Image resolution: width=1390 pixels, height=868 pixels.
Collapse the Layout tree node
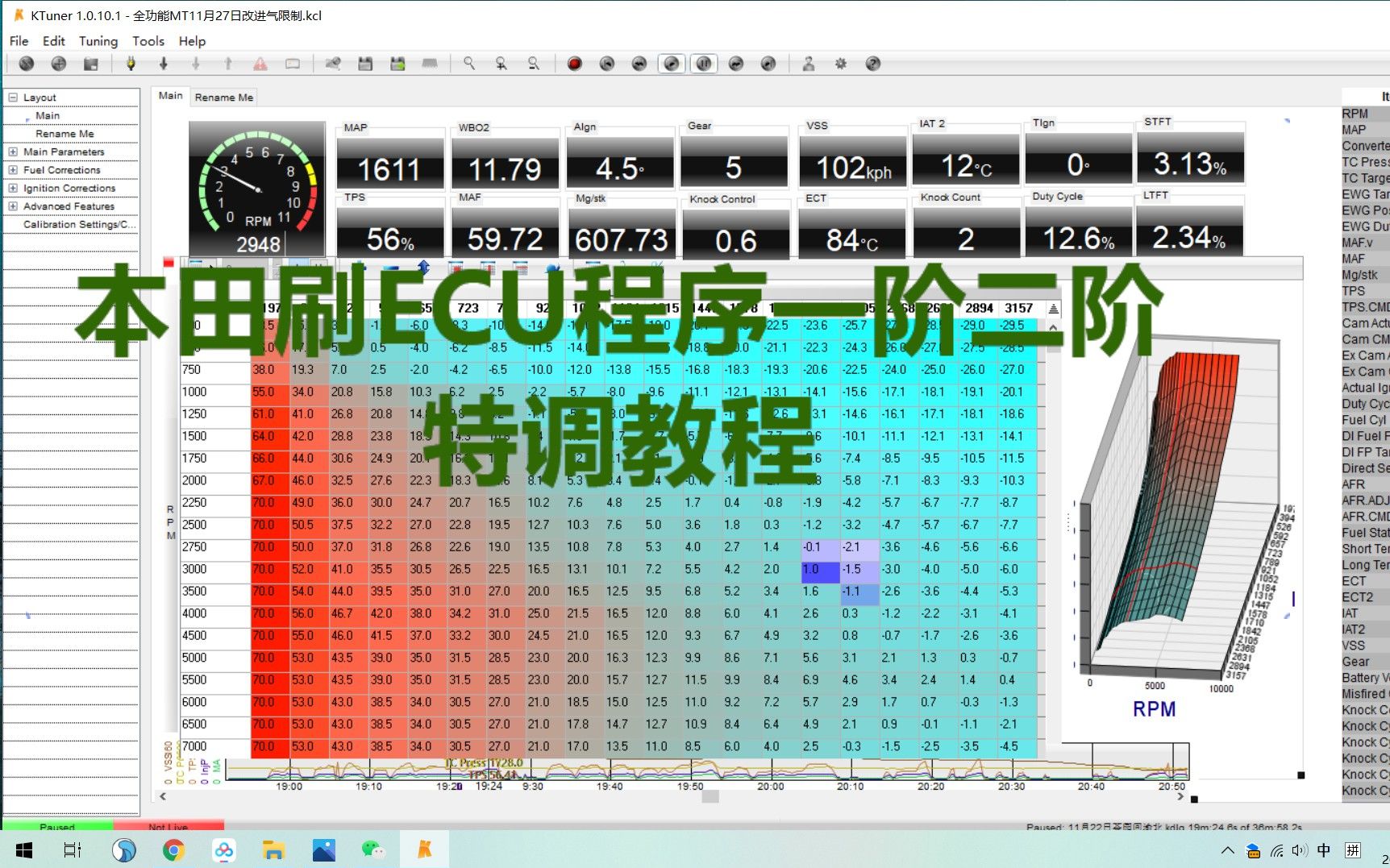pyautogui.click(x=13, y=98)
